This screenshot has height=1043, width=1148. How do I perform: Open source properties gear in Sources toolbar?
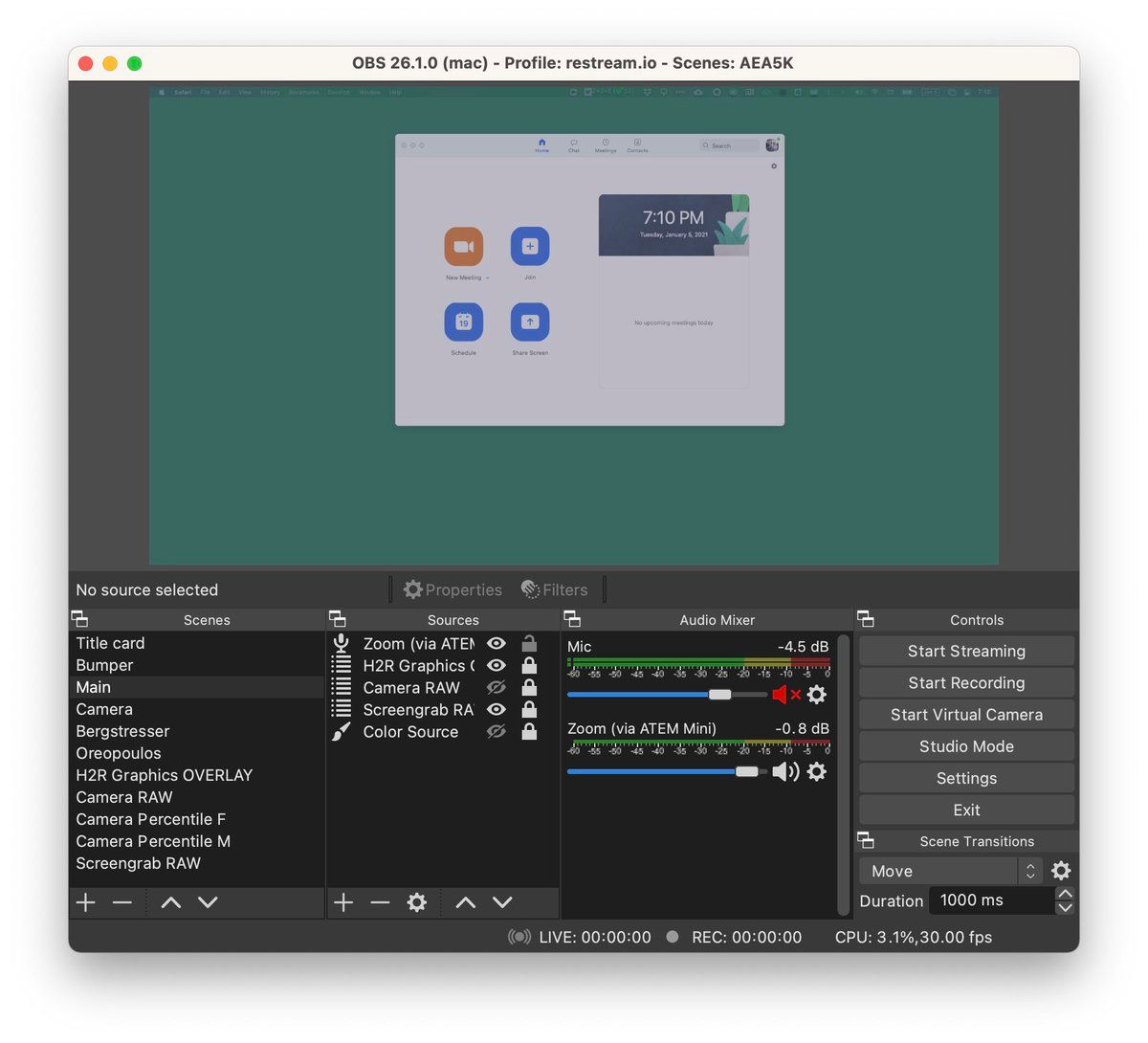point(416,902)
